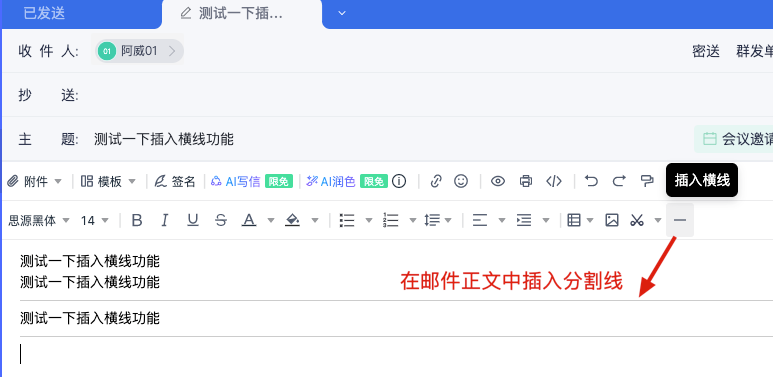Insert a table using the table icon
The height and width of the screenshot is (377, 773).
click(x=574, y=220)
